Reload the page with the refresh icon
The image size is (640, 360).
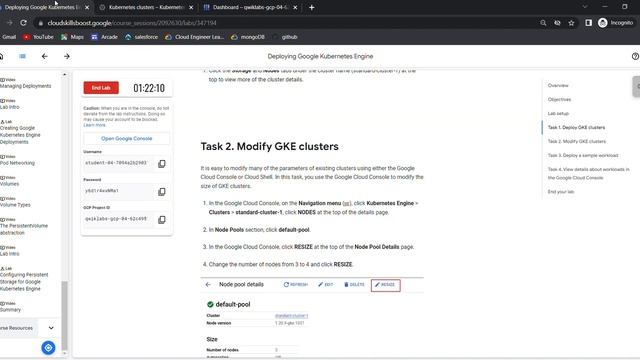tap(24, 23)
